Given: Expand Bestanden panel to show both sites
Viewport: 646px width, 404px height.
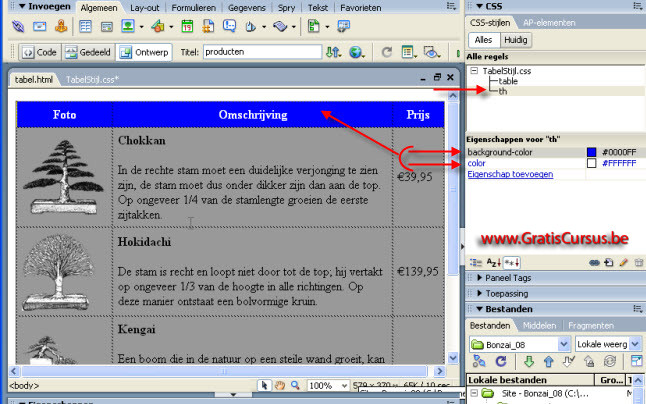Looking at the screenshot, I should (x=637, y=362).
